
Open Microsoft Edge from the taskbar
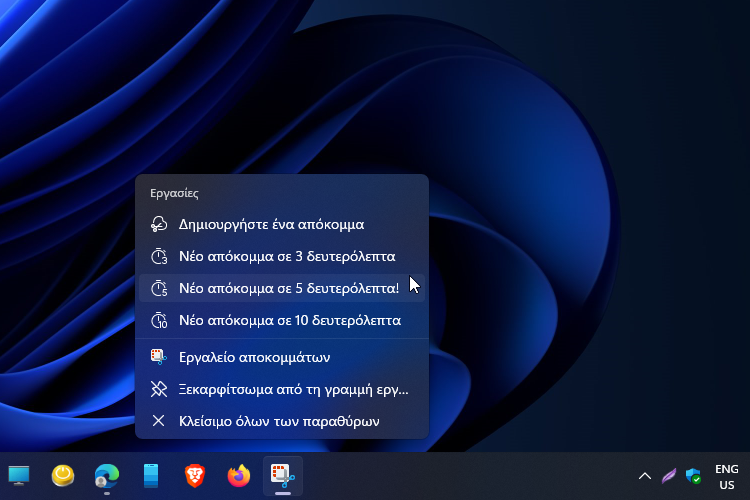pos(107,476)
